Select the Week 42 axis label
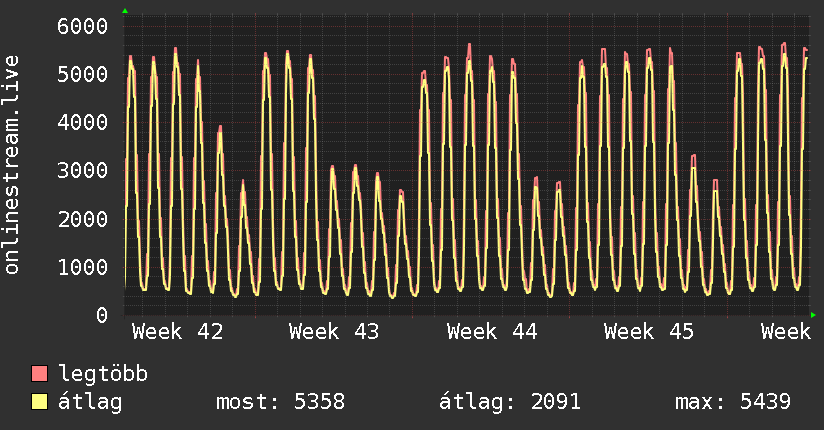This screenshot has width=824, height=430. tap(177, 332)
